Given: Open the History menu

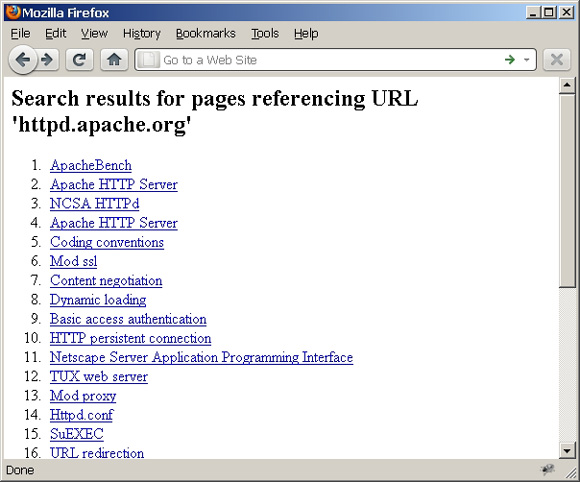Looking at the screenshot, I should (x=142, y=34).
